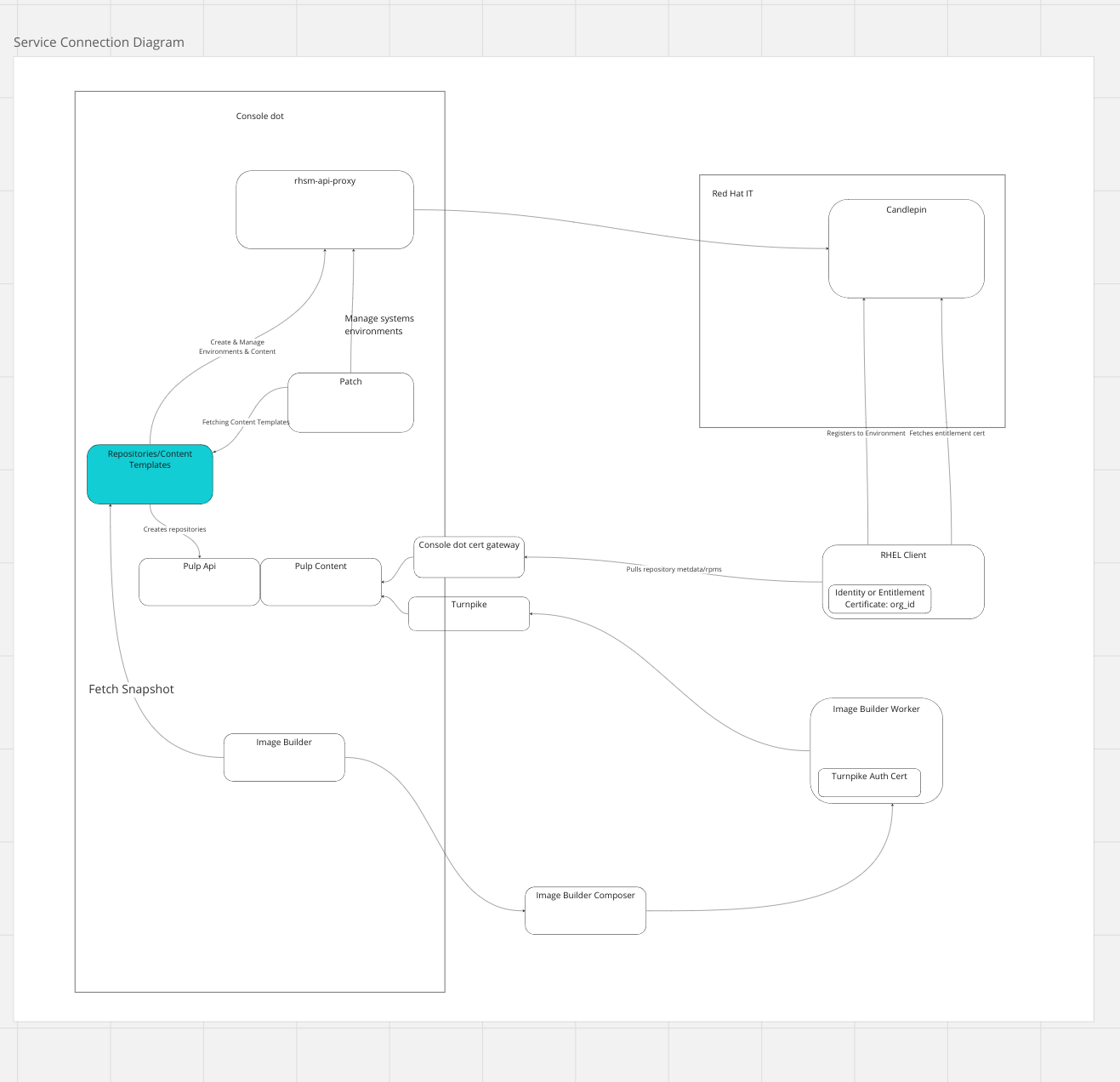The image size is (1120, 1082).
Task: Select the Pulp Api box
Action: [x=199, y=582]
